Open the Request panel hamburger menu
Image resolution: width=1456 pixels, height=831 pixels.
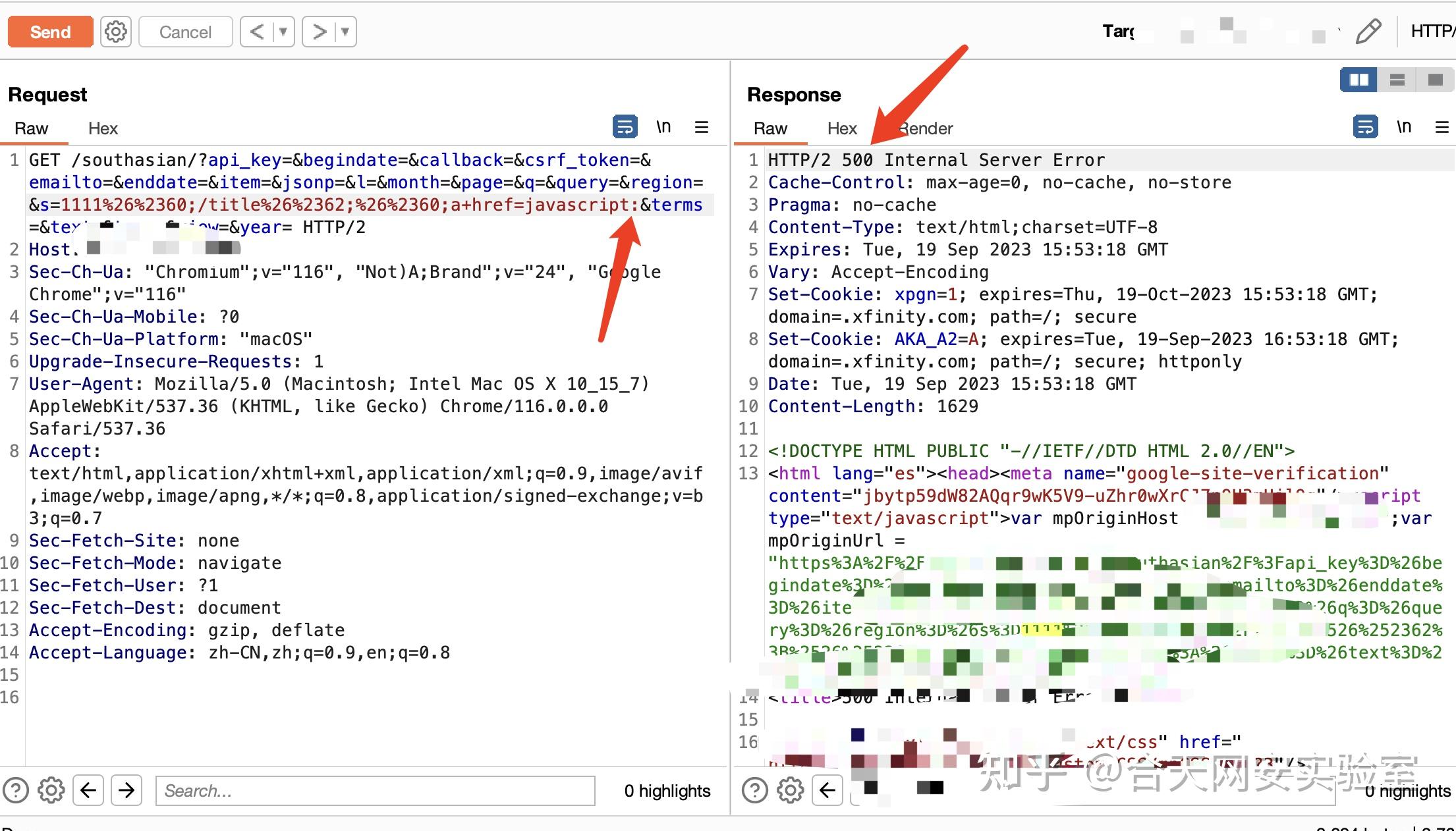coord(702,126)
